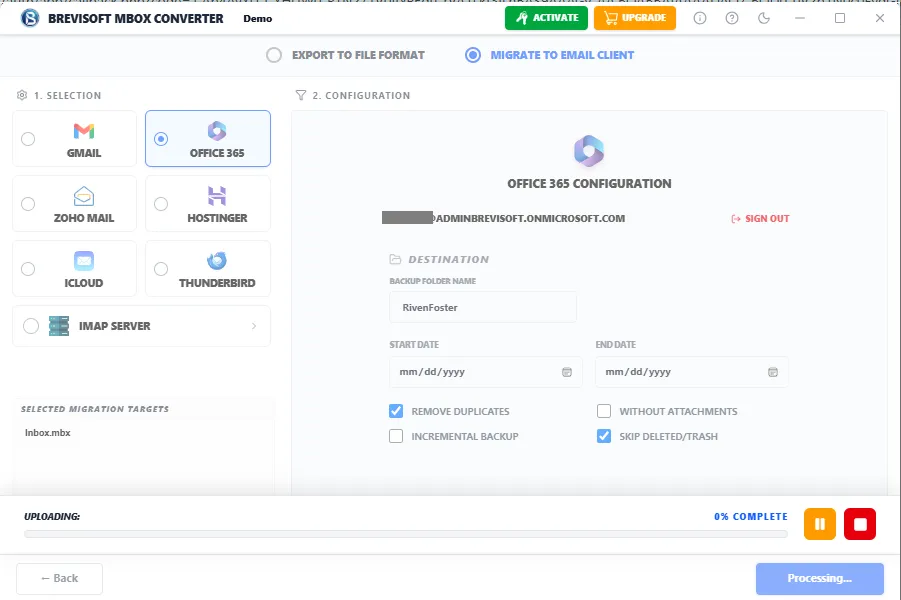
Task: Click the Selection gear icon
Action: (22, 95)
